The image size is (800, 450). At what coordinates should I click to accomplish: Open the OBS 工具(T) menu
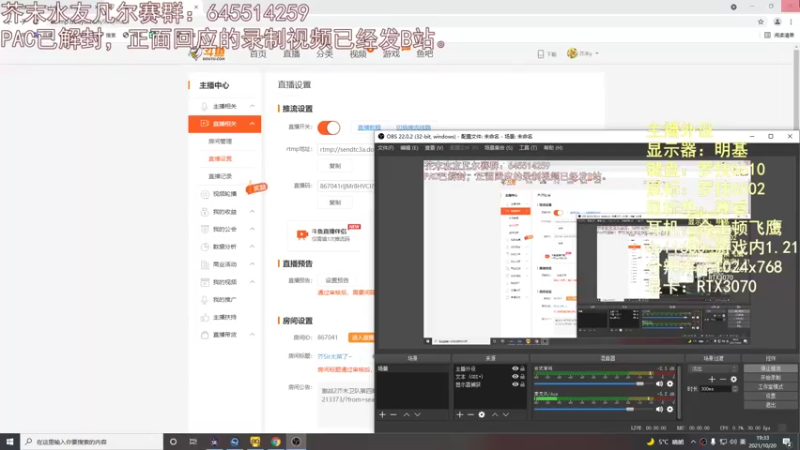[x=528, y=148]
